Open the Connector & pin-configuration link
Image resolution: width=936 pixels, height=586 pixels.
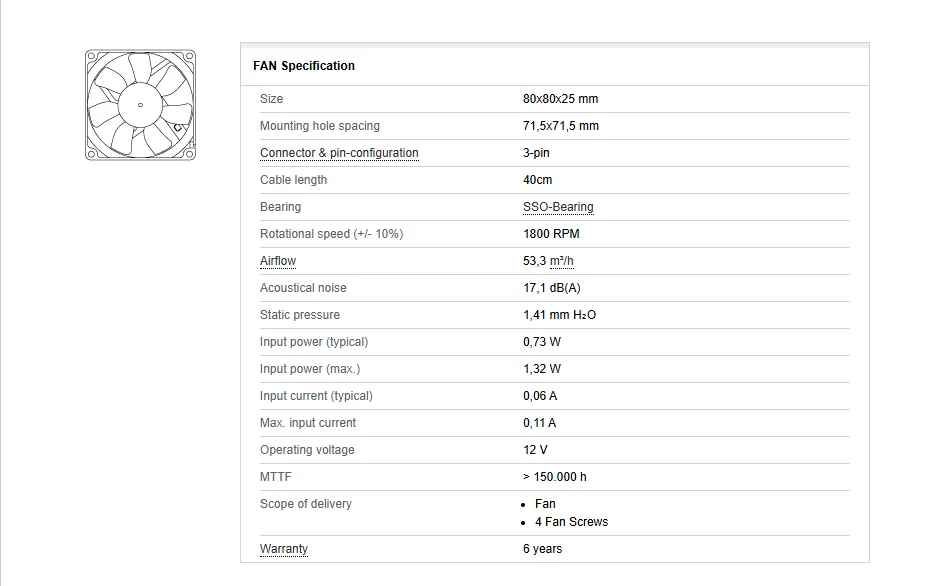pos(339,153)
